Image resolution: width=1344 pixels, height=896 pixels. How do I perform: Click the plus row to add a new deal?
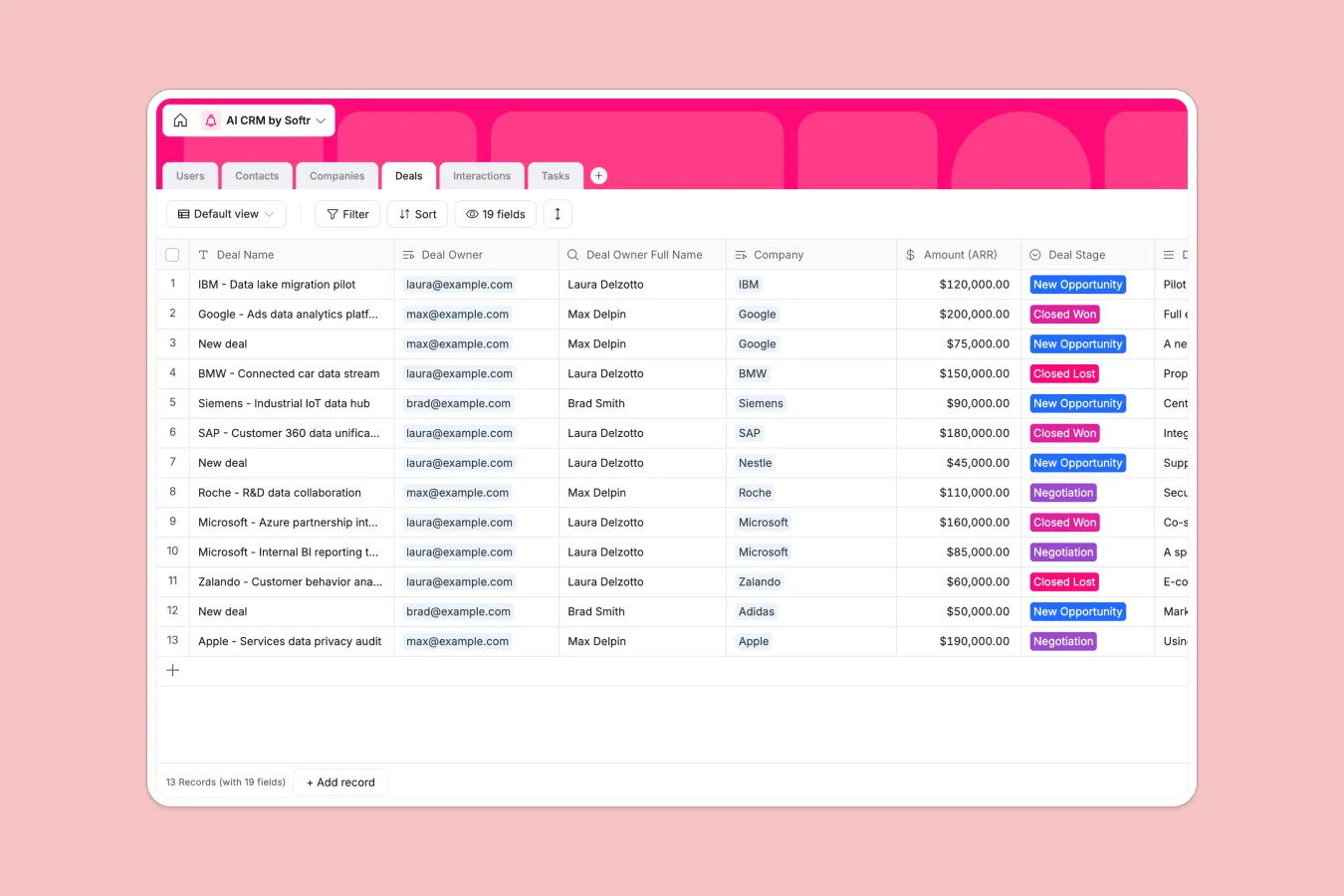click(172, 669)
